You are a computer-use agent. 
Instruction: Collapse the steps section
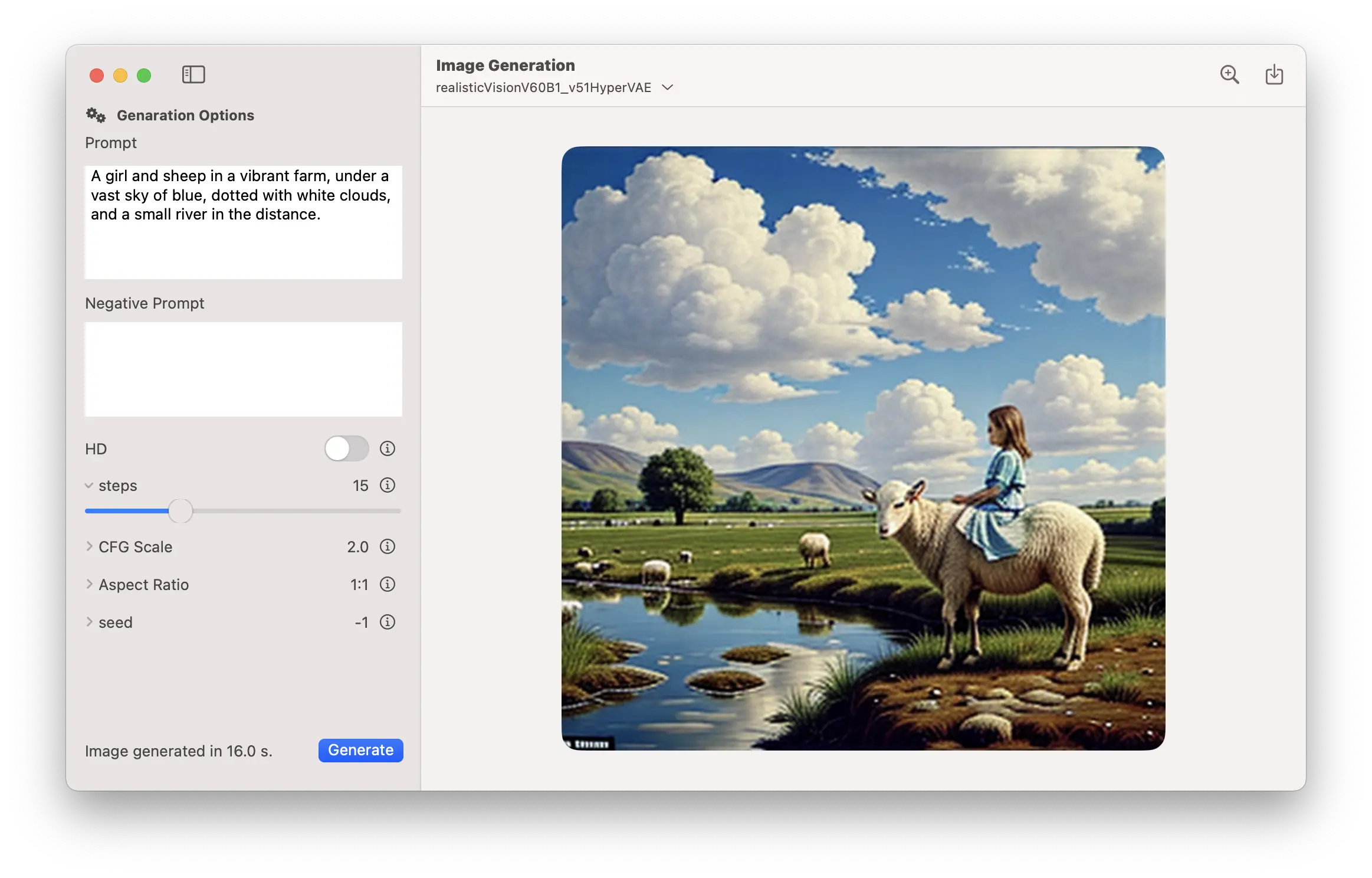pos(90,486)
